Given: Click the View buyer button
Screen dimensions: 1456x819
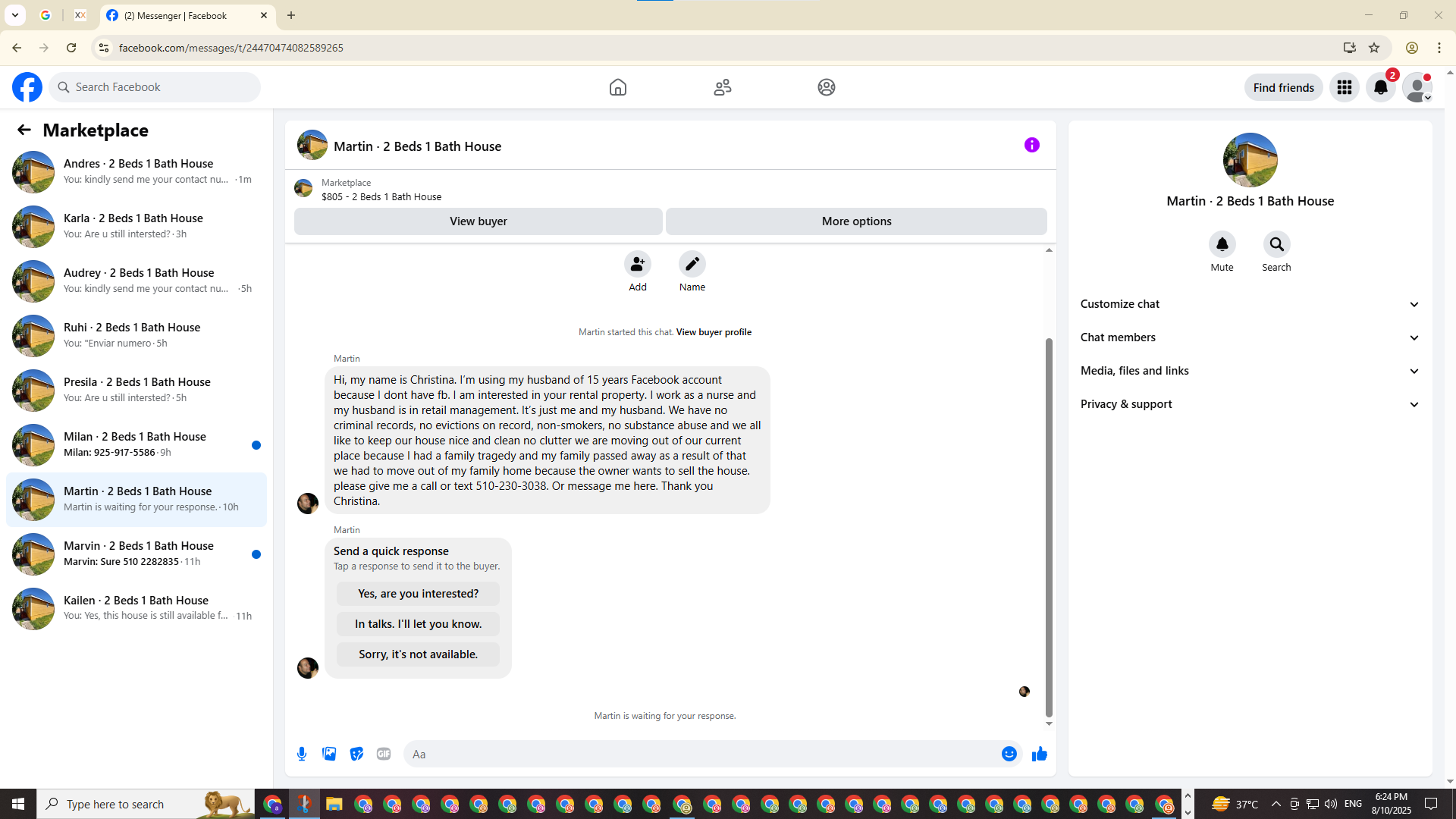Looking at the screenshot, I should (x=478, y=221).
